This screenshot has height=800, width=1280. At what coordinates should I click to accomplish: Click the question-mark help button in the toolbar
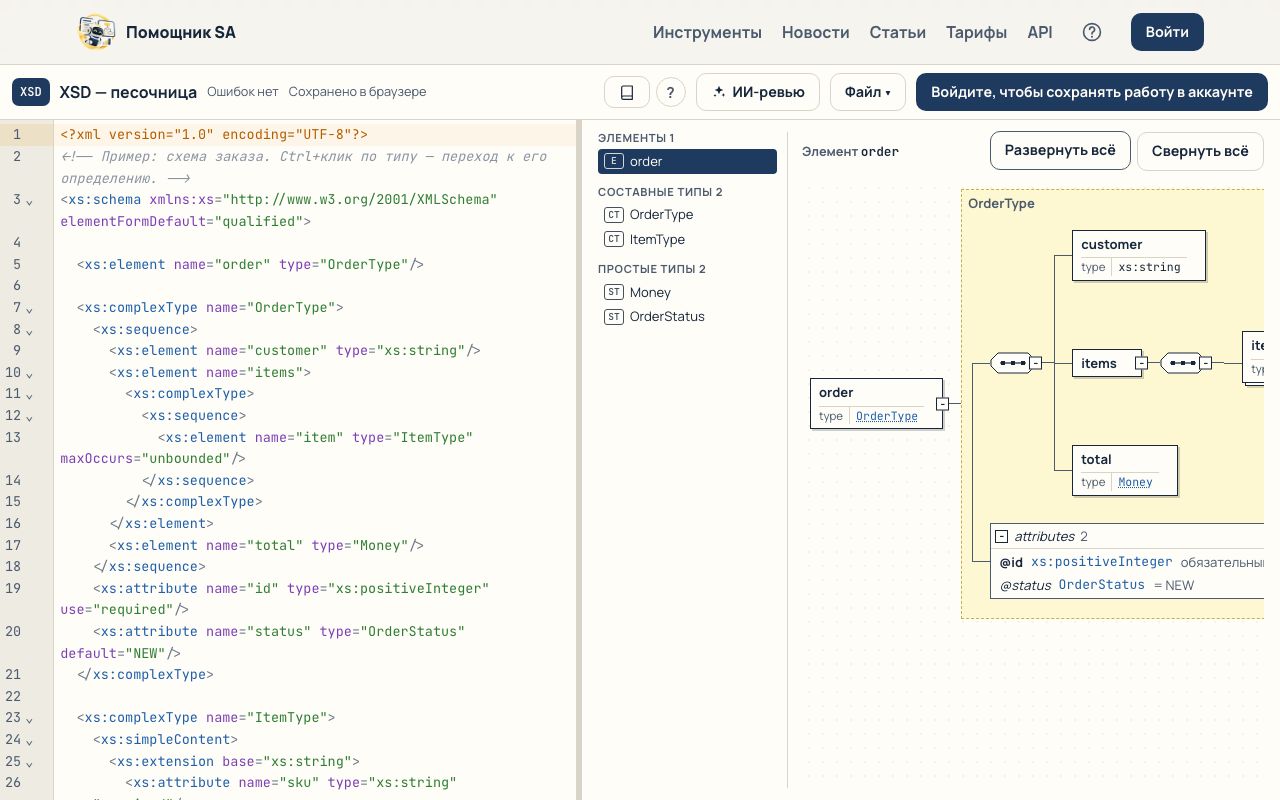pos(671,92)
